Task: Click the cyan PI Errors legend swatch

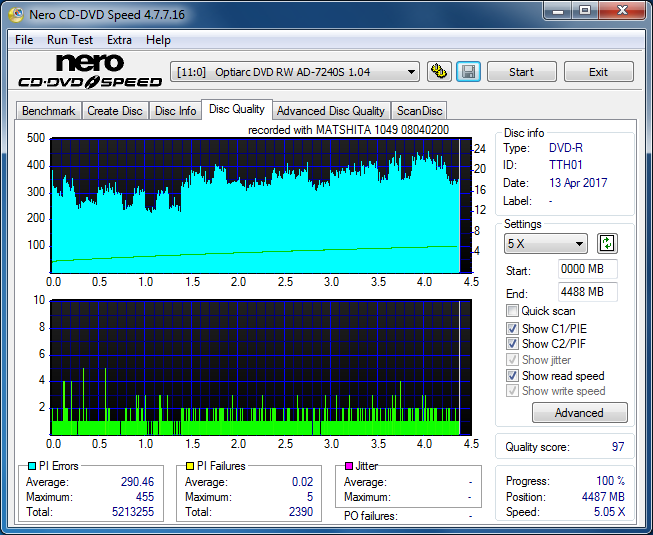Action: (x=32, y=466)
